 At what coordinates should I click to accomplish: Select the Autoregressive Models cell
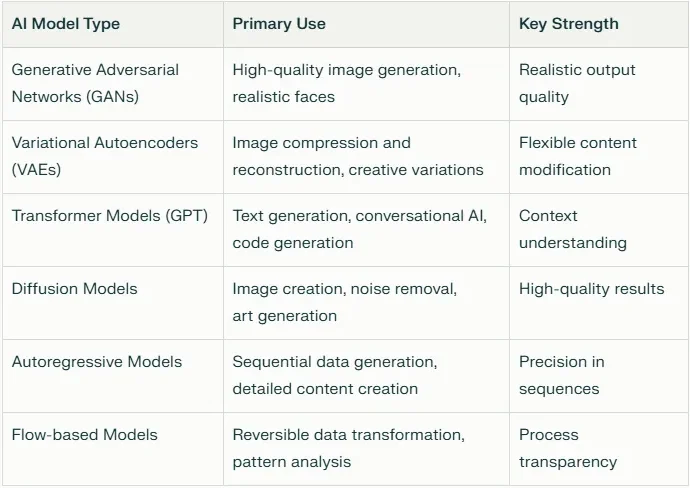click(x=97, y=362)
